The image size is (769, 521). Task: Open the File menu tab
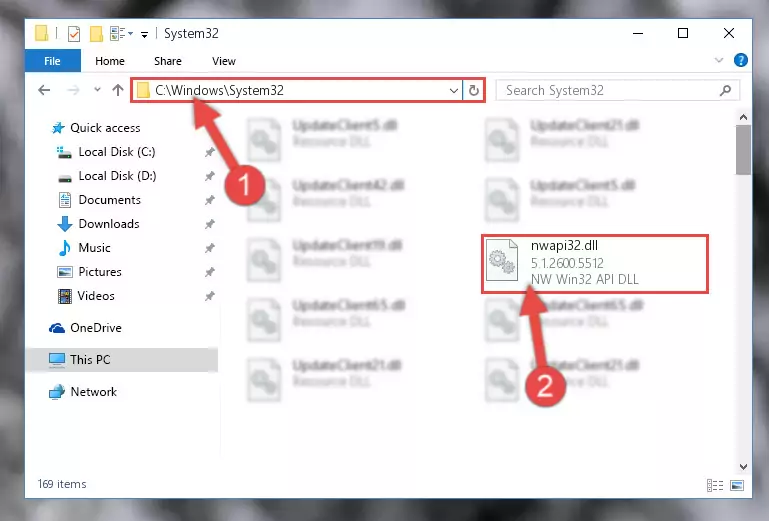pos(52,61)
